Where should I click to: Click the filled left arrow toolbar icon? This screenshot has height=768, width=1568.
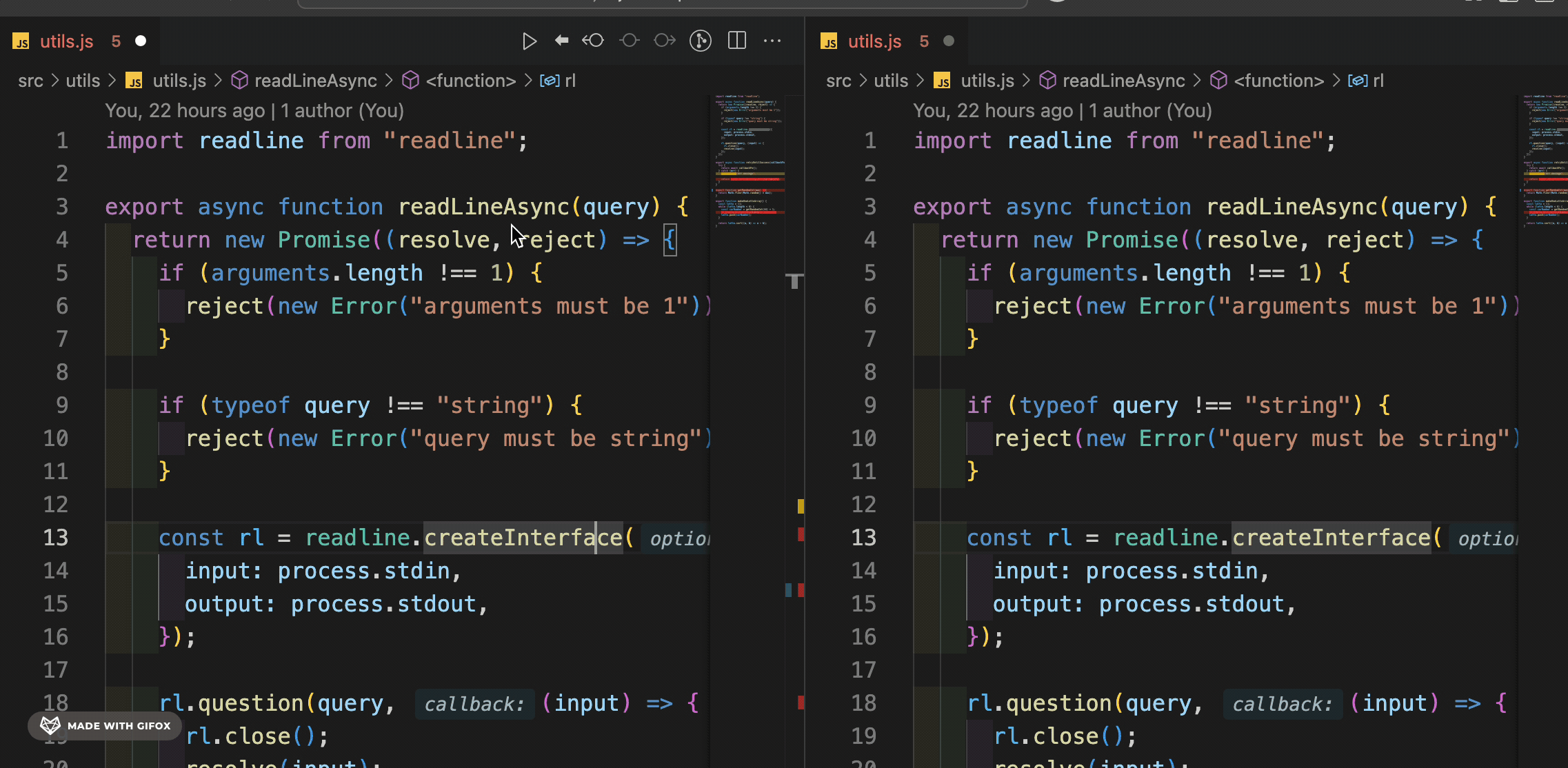pos(562,41)
